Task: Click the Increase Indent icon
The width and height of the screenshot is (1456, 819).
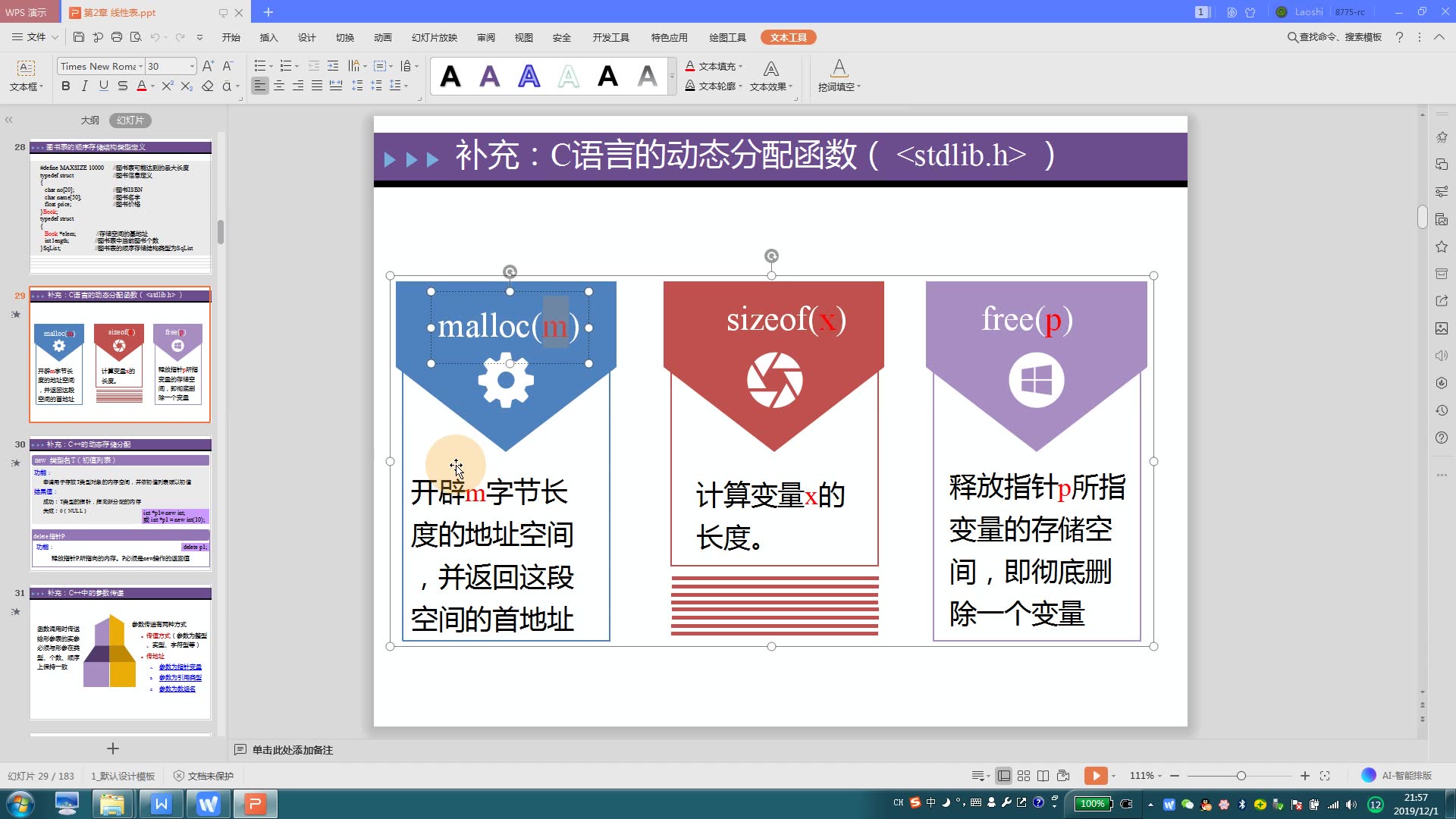Action: coord(333,66)
